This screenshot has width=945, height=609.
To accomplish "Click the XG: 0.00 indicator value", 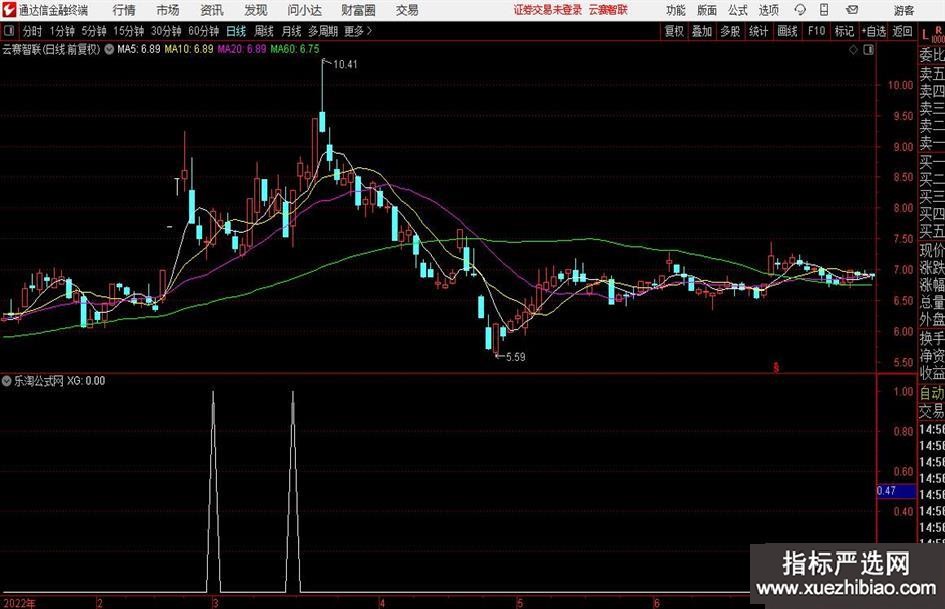I will pyautogui.click(x=86, y=381).
